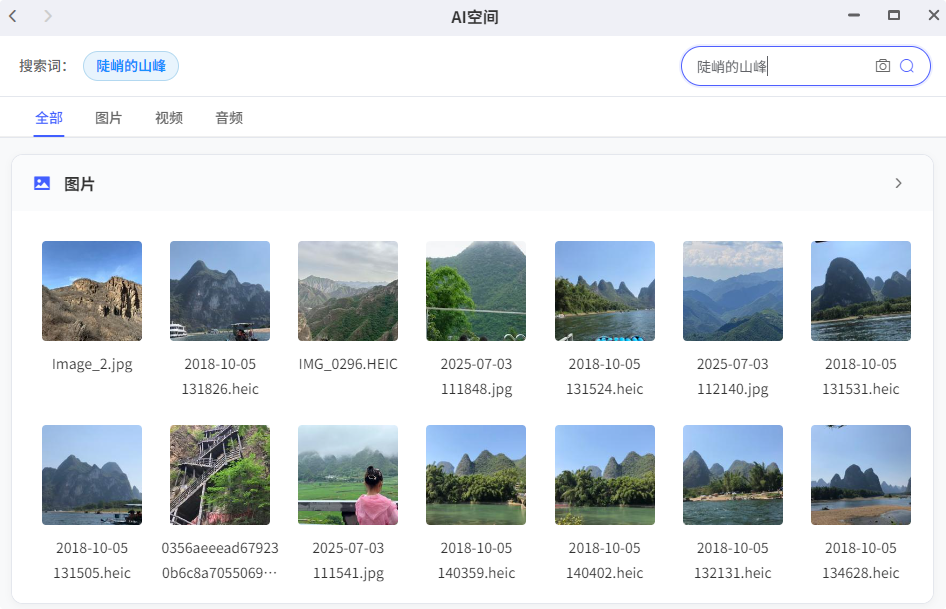The height and width of the screenshot is (609, 946).
Task: Open the staircase photo starting with 0356aeeead
Action: coord(220,475)
